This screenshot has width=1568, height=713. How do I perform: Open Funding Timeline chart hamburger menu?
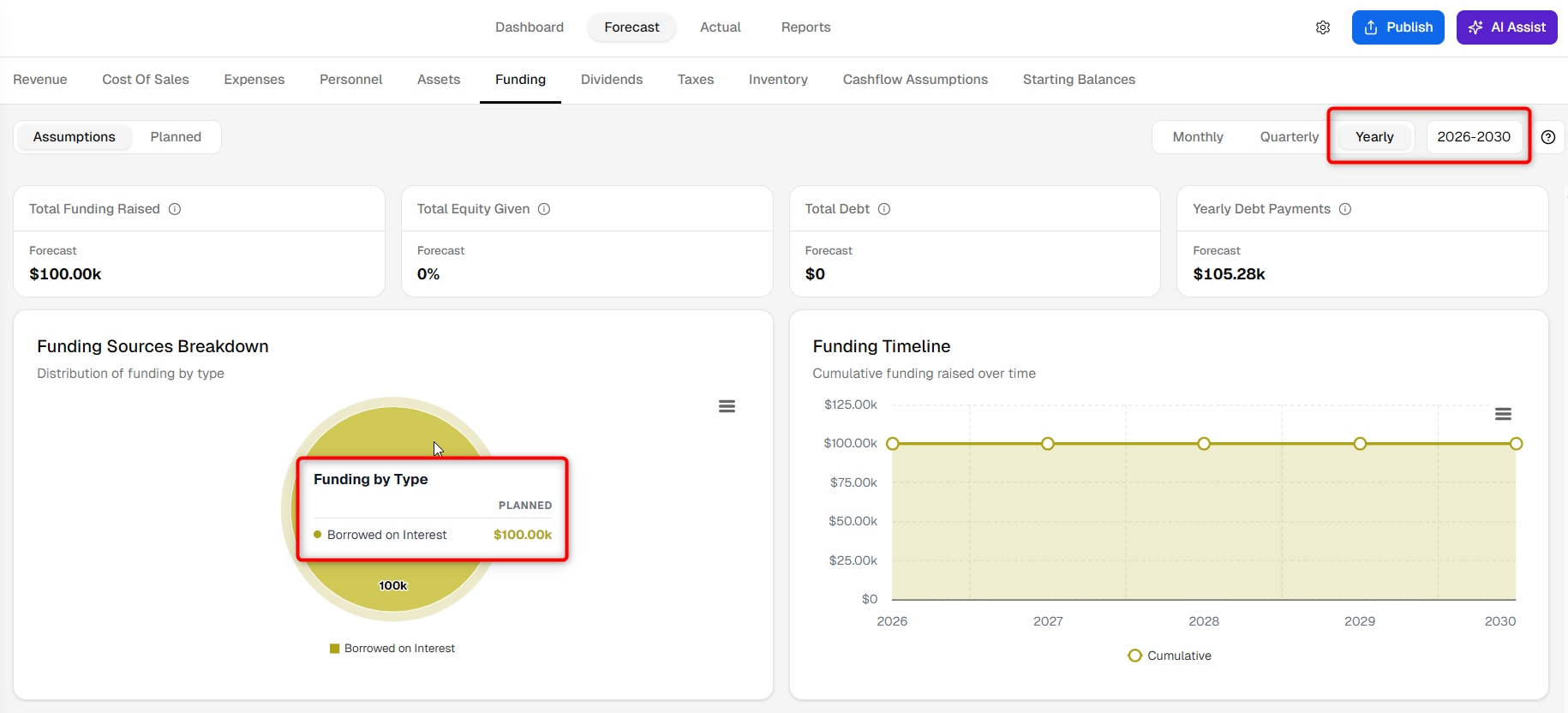tap(1503, 414)
